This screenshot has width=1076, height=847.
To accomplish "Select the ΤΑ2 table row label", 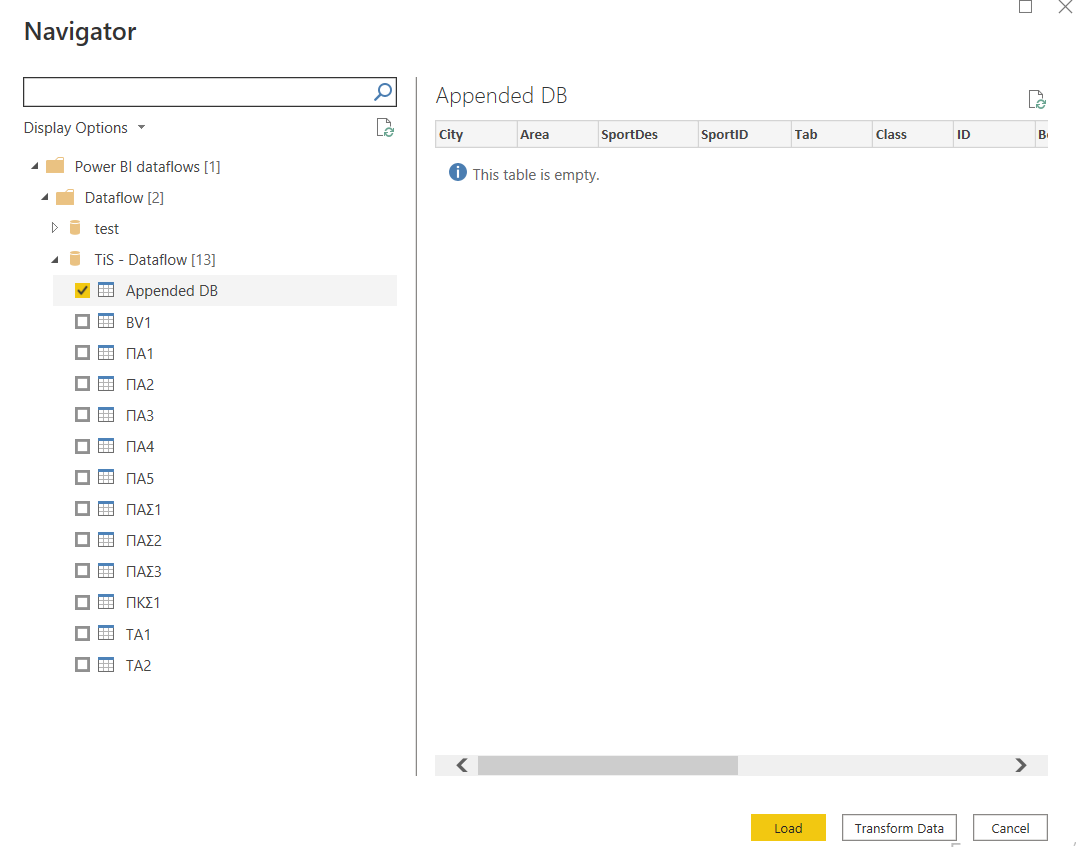I will click(x=138, y=665).
